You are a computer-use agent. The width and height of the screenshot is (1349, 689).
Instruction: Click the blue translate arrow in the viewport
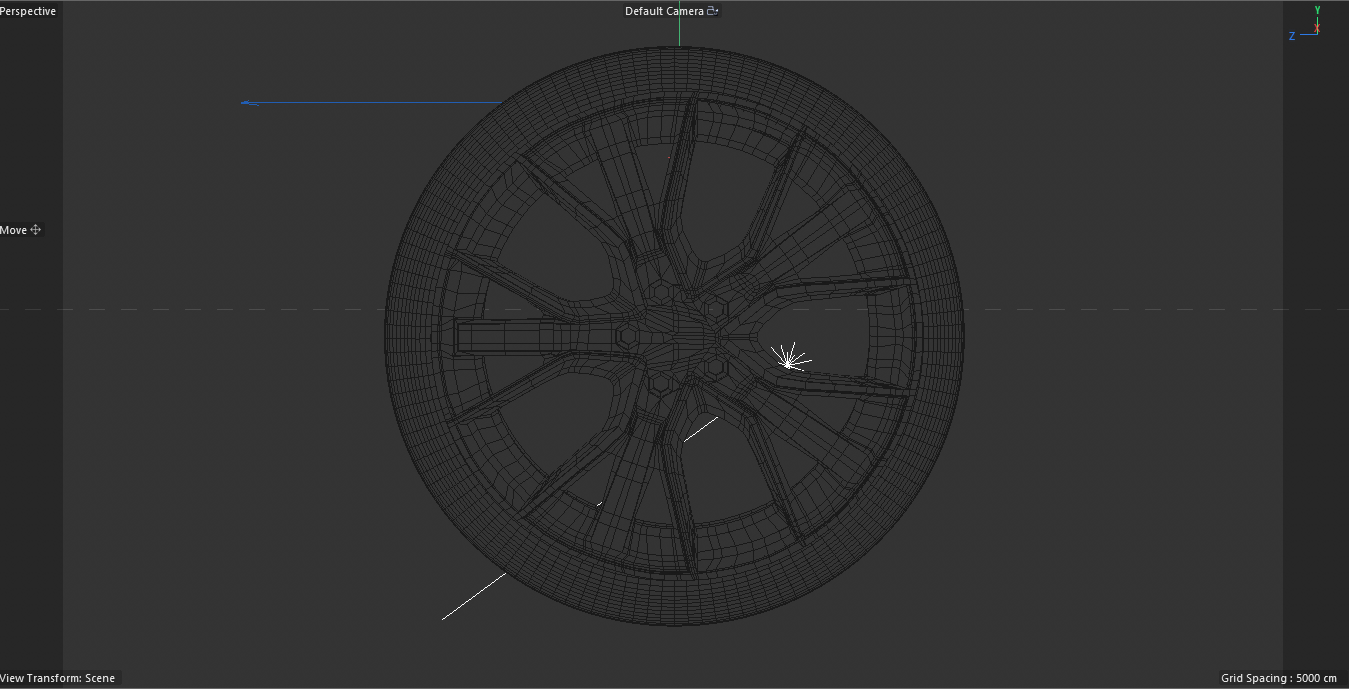click(x=370, y=101)
